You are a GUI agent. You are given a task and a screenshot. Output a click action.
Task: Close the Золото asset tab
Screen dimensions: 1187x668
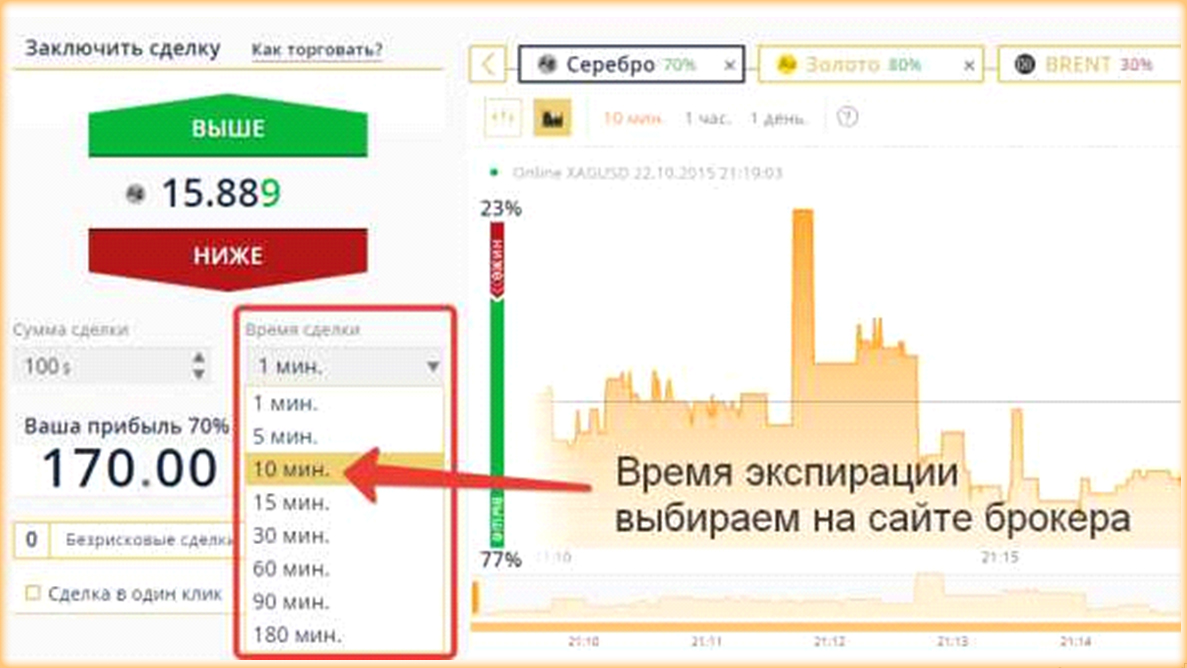968,66
